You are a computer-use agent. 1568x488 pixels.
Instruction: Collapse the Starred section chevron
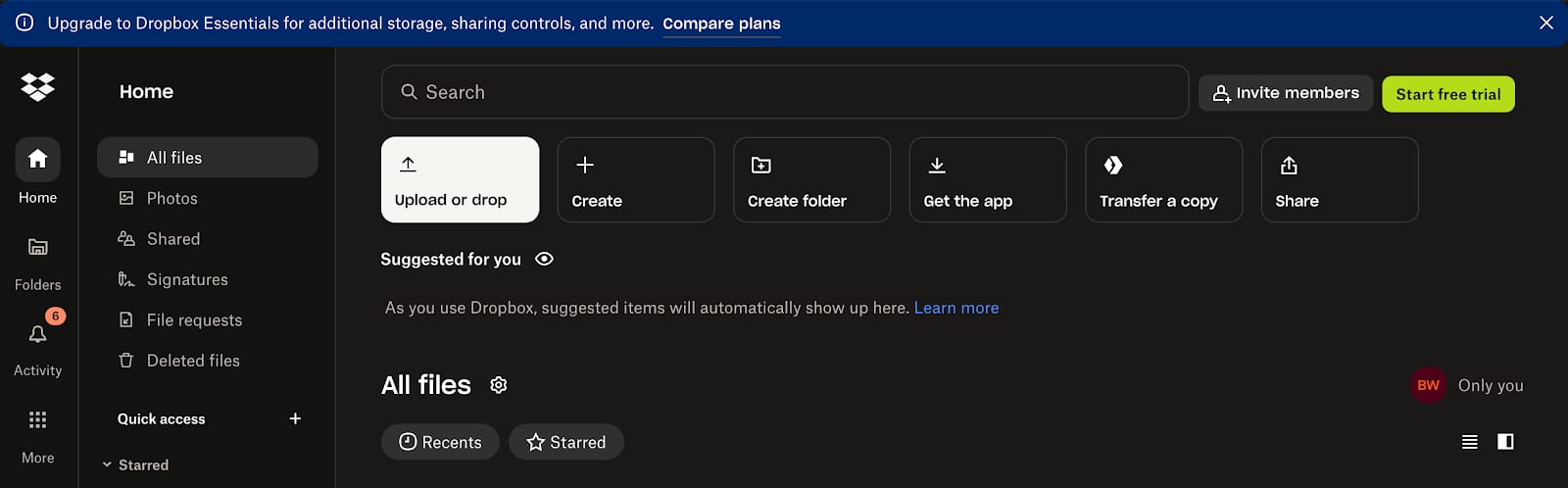pos(107,464)
